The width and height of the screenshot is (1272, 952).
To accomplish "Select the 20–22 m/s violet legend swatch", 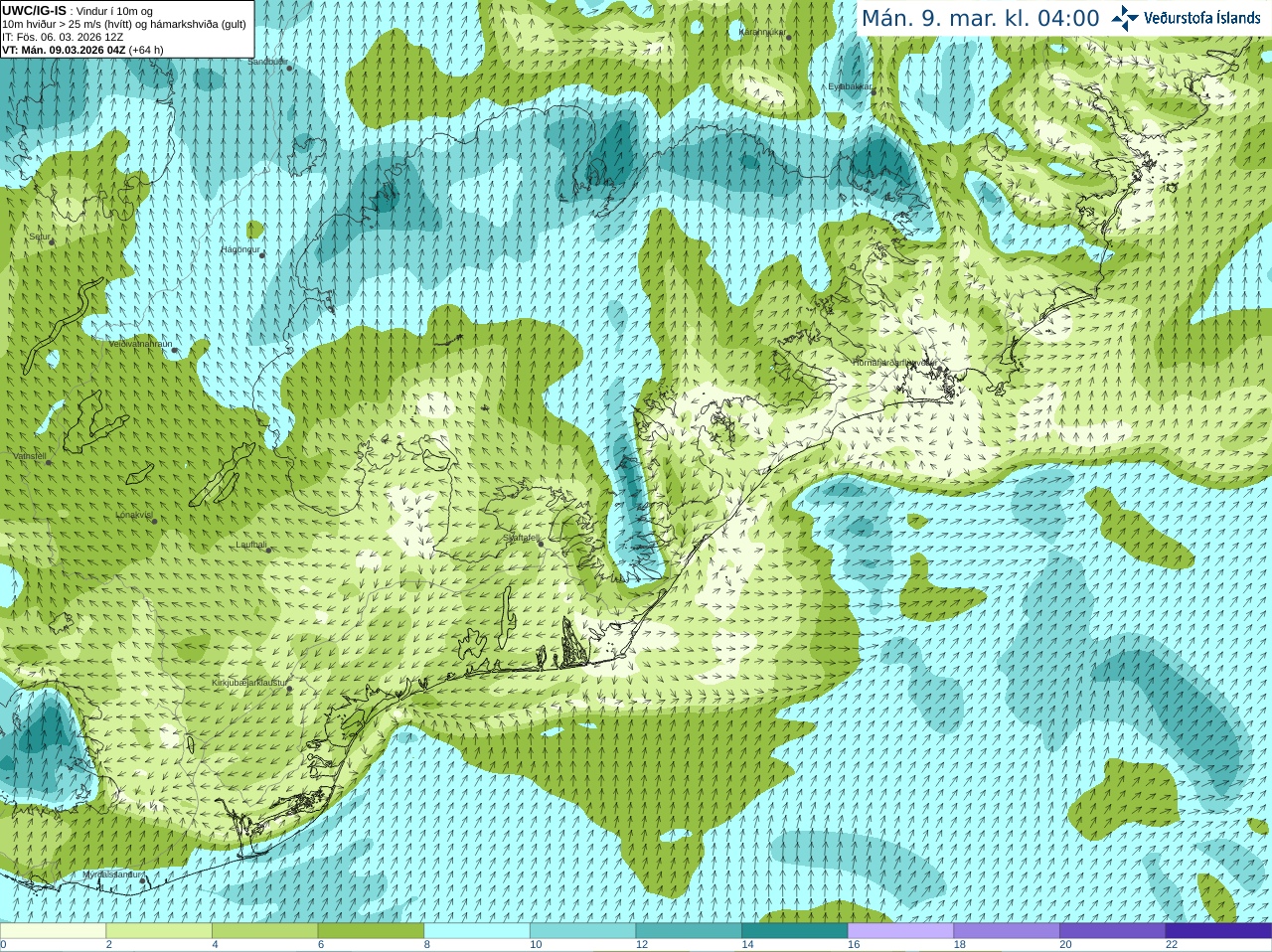I will coord(1113,931).
